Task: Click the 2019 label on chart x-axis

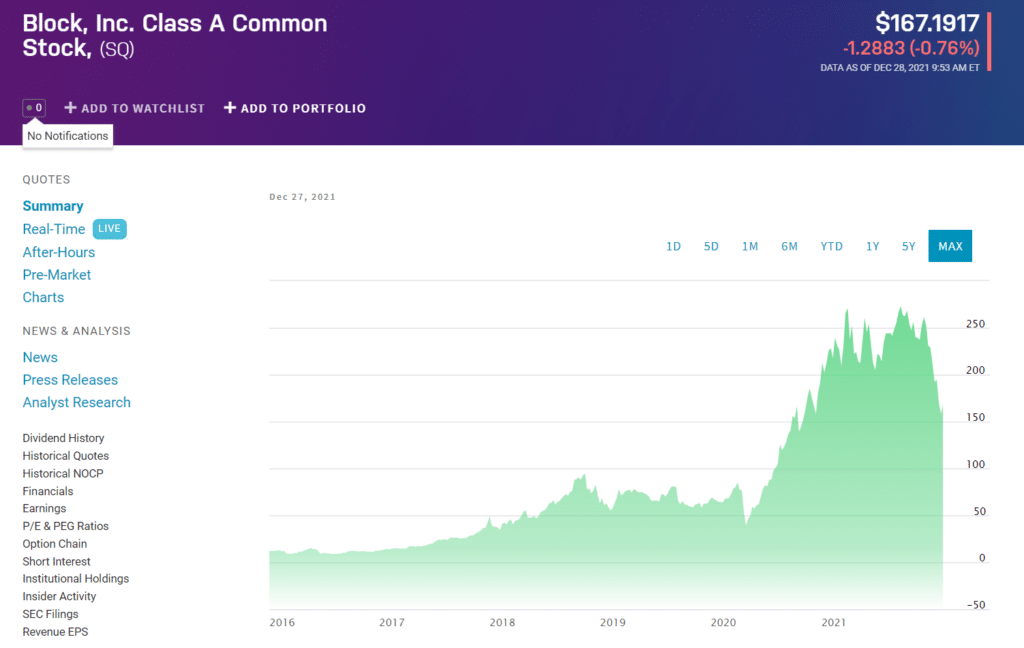Action: coord(613,623)
